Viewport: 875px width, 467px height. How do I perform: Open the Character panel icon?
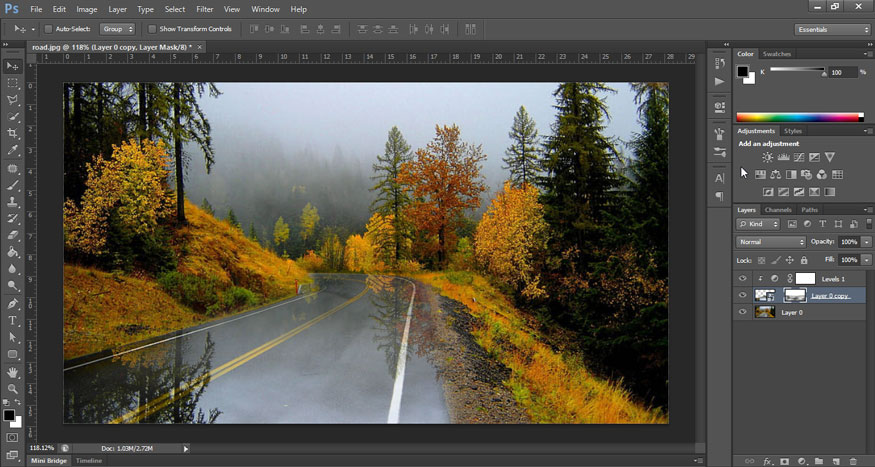click(x=720, y=178)
